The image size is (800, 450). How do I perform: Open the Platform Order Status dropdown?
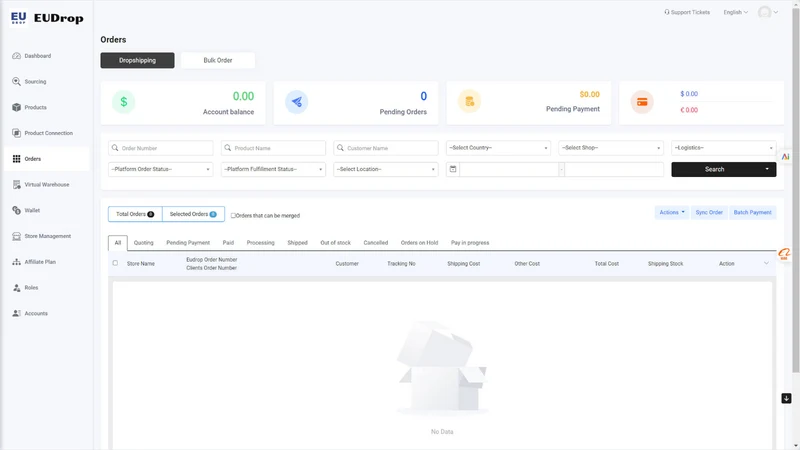click(x=160, y=169)
